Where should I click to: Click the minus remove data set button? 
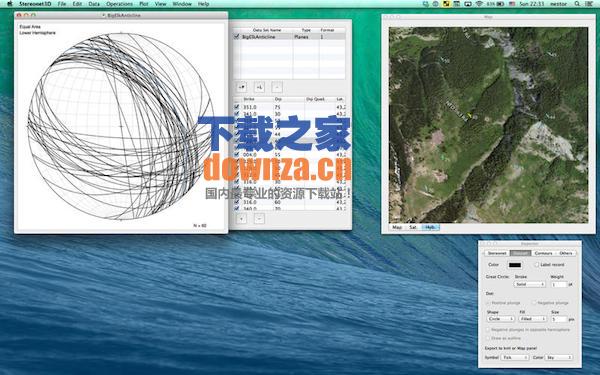point(277,87)
